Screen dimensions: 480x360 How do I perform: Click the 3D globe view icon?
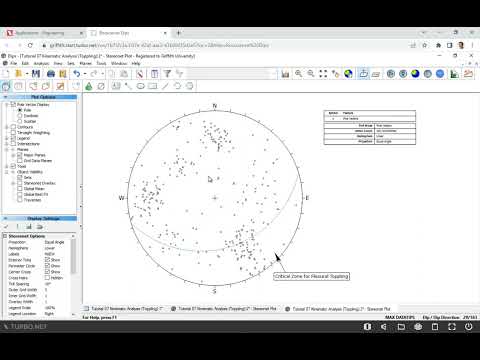click(348, 74)
